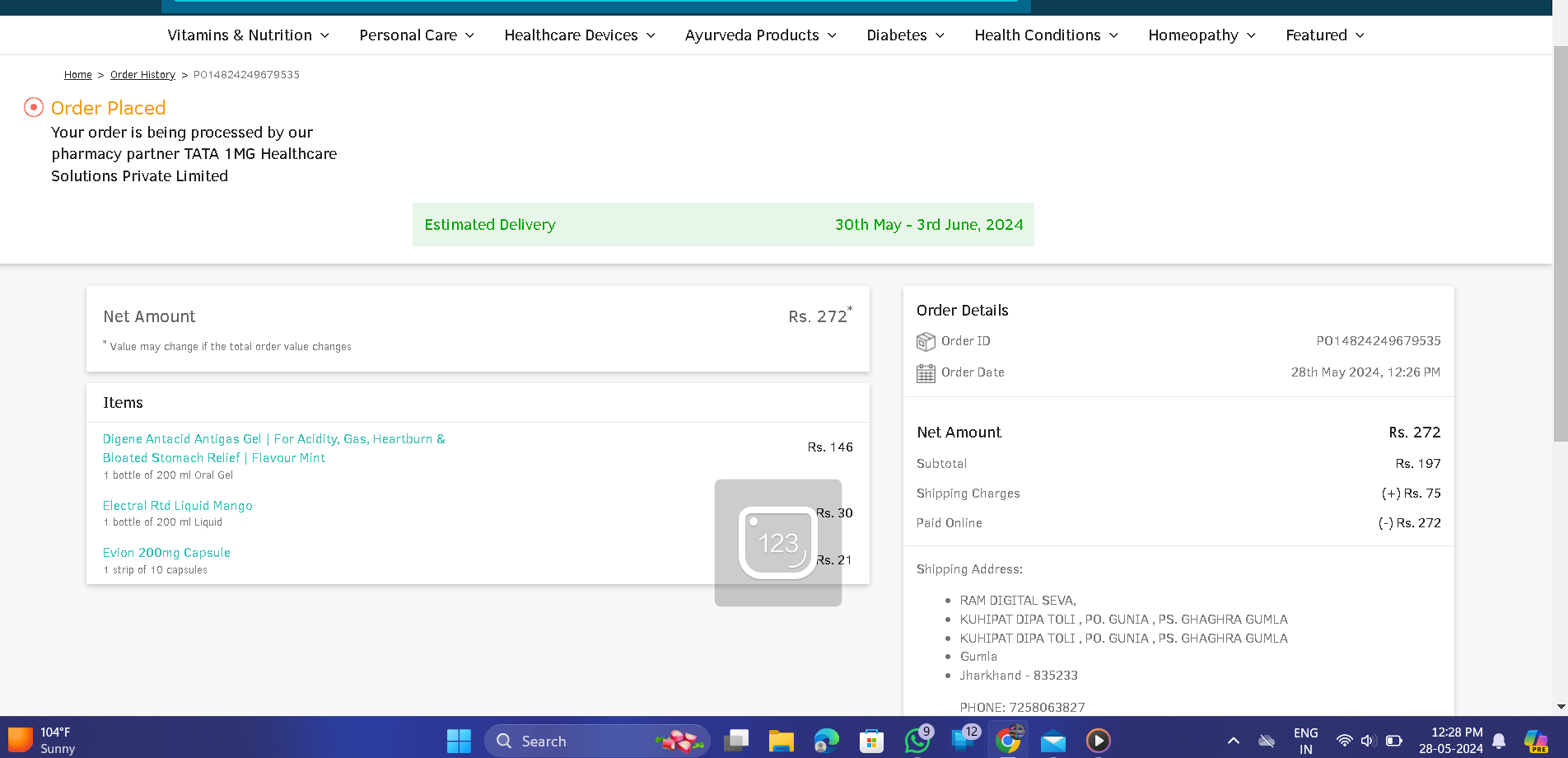1568x758 pixels.
Task: Open the Windows Start menu
Action: (459, 741)
